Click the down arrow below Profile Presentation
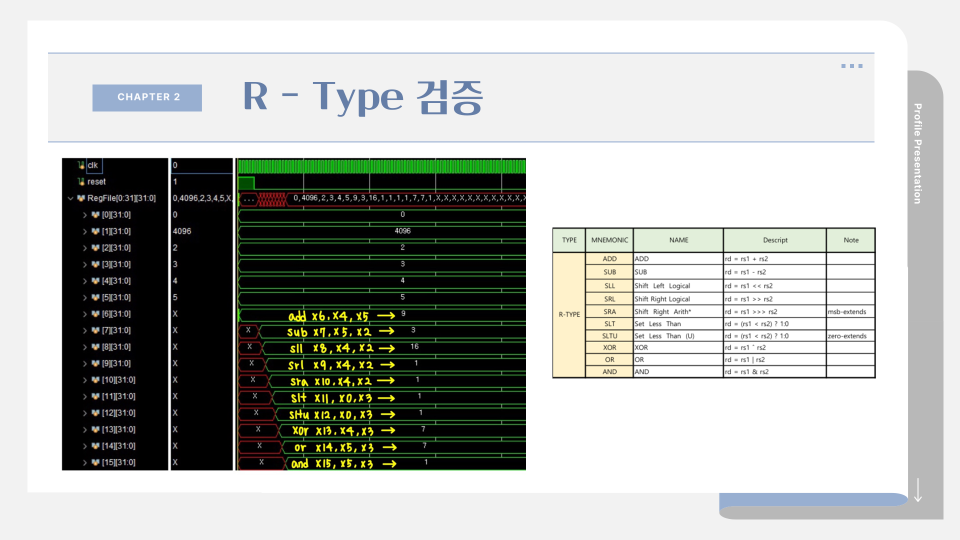The width and height of the screenshot is (960, 540). click(x=918, y=490)
